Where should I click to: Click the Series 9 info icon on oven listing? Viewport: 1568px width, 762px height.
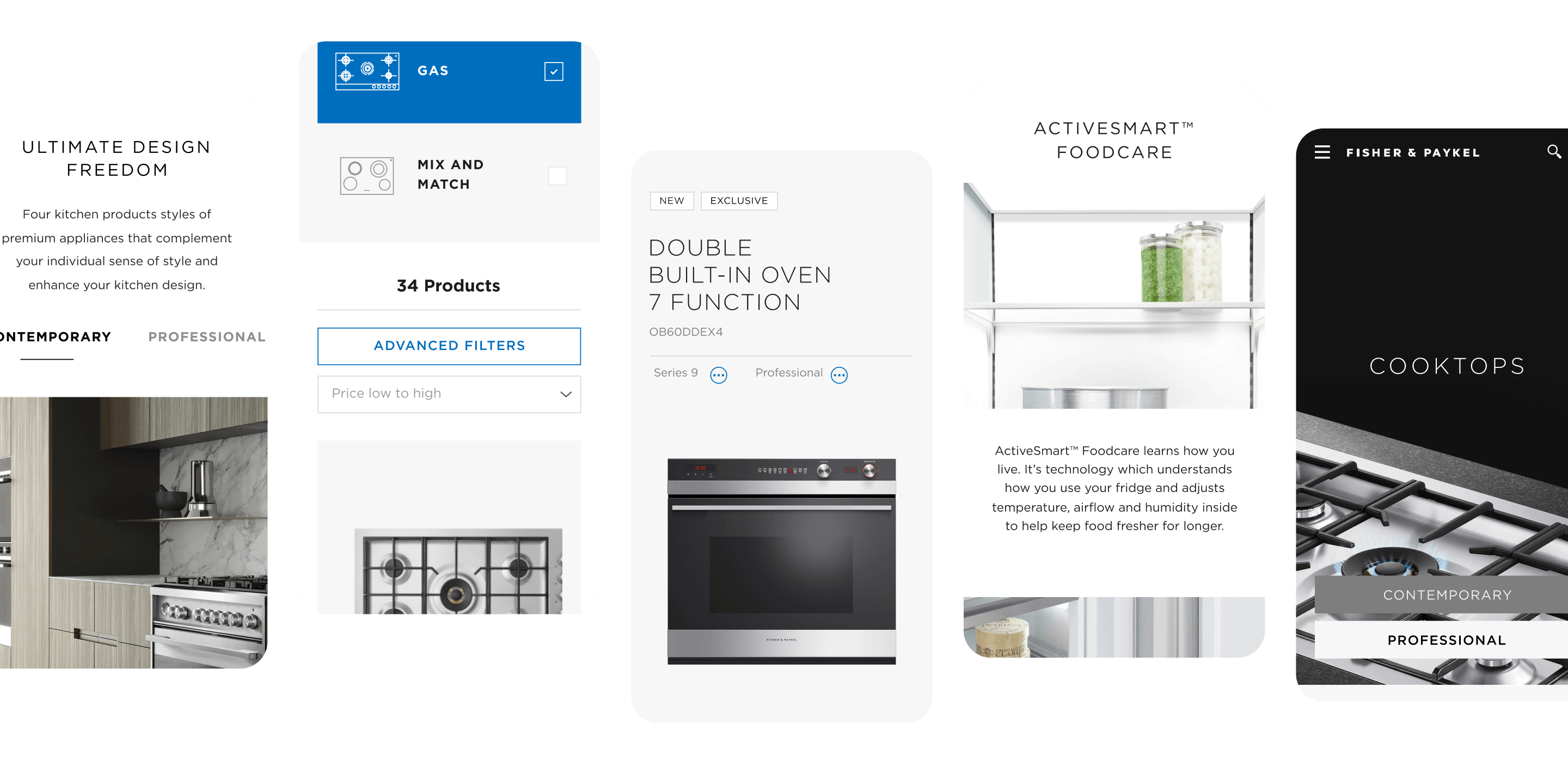720,374
